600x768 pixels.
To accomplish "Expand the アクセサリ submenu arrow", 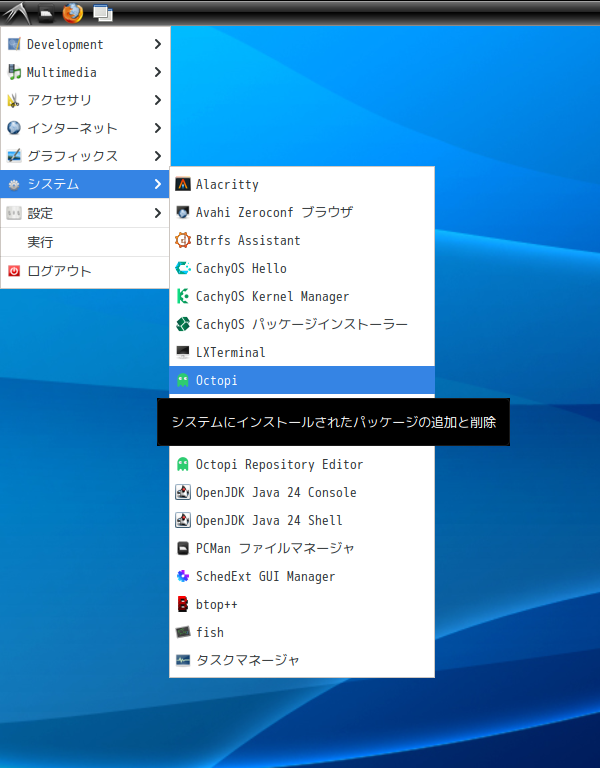I will click(x=157, y=100).
